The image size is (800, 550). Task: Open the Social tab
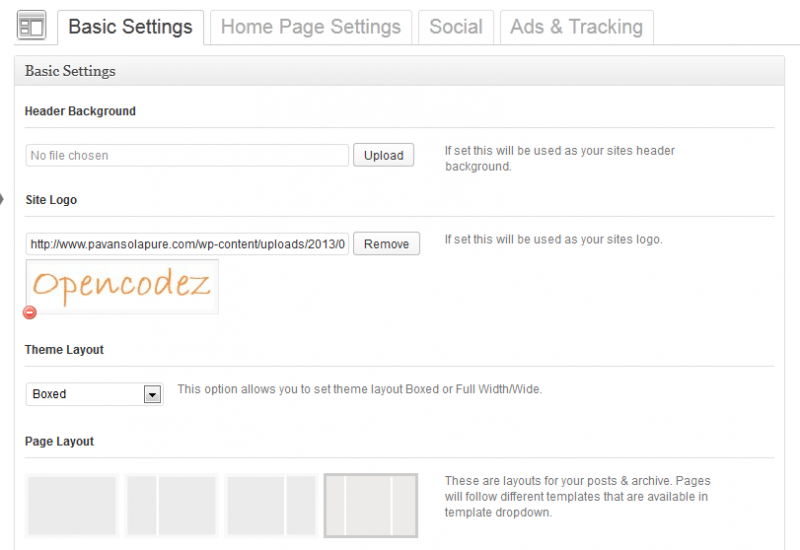(456, 27)
